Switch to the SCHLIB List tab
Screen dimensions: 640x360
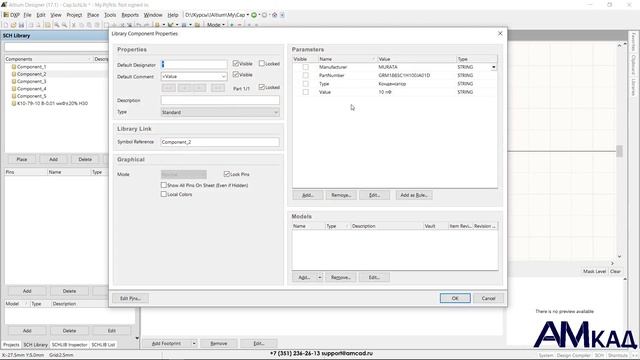coord(103,344)
